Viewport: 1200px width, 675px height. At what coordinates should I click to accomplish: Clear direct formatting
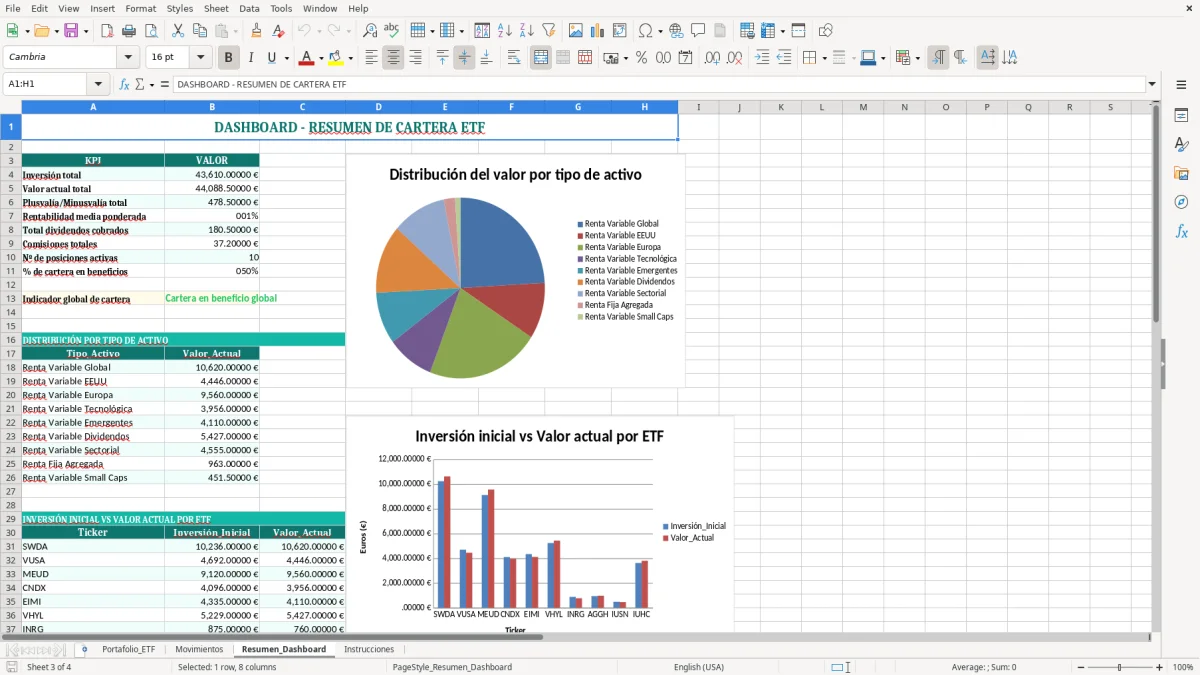point(279,31)
